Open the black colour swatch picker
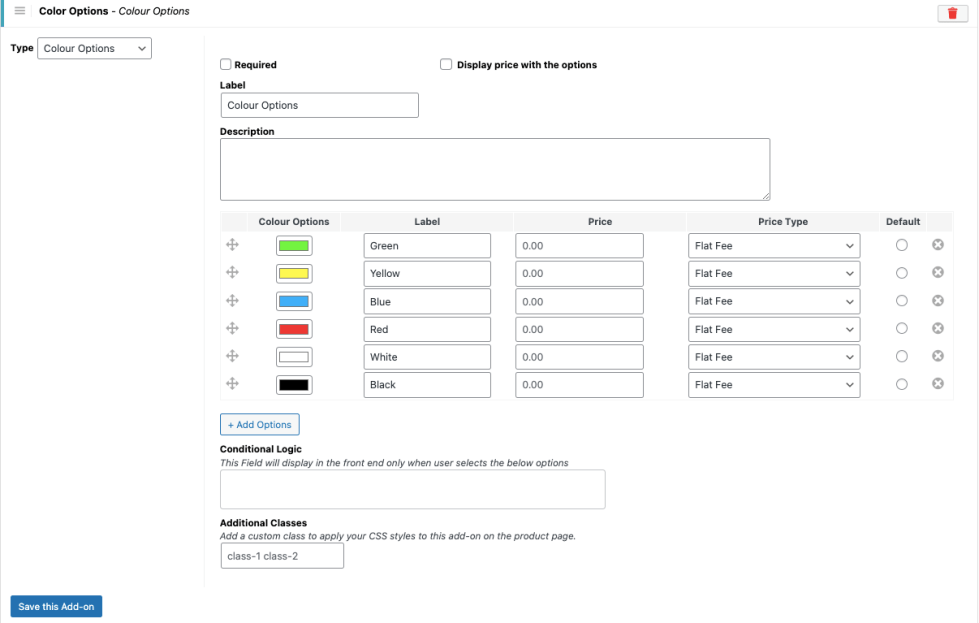The image size is (979, 623). (x=294, y=385)
